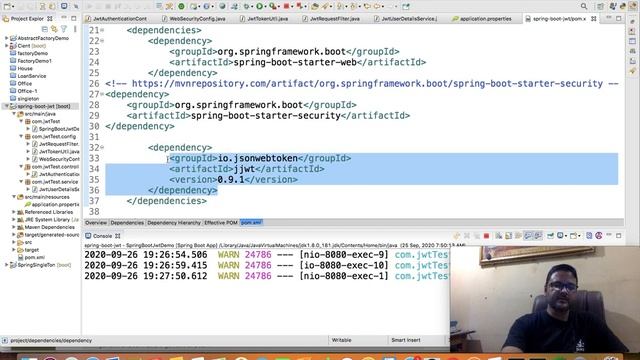640x360 pixels.
Task: Expand the Maven Dependencies node
Action: pos(14,227)
